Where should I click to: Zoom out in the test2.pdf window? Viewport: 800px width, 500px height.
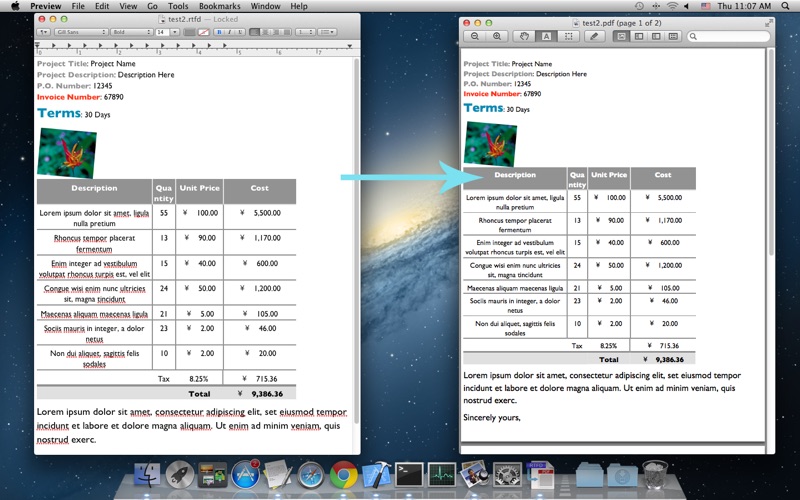coord(475,36)
